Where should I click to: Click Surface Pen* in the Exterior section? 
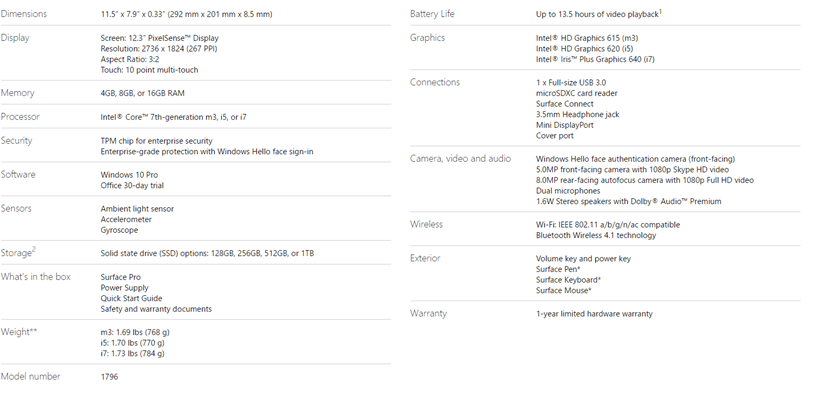pyautogui.click(x=558, y=269)
